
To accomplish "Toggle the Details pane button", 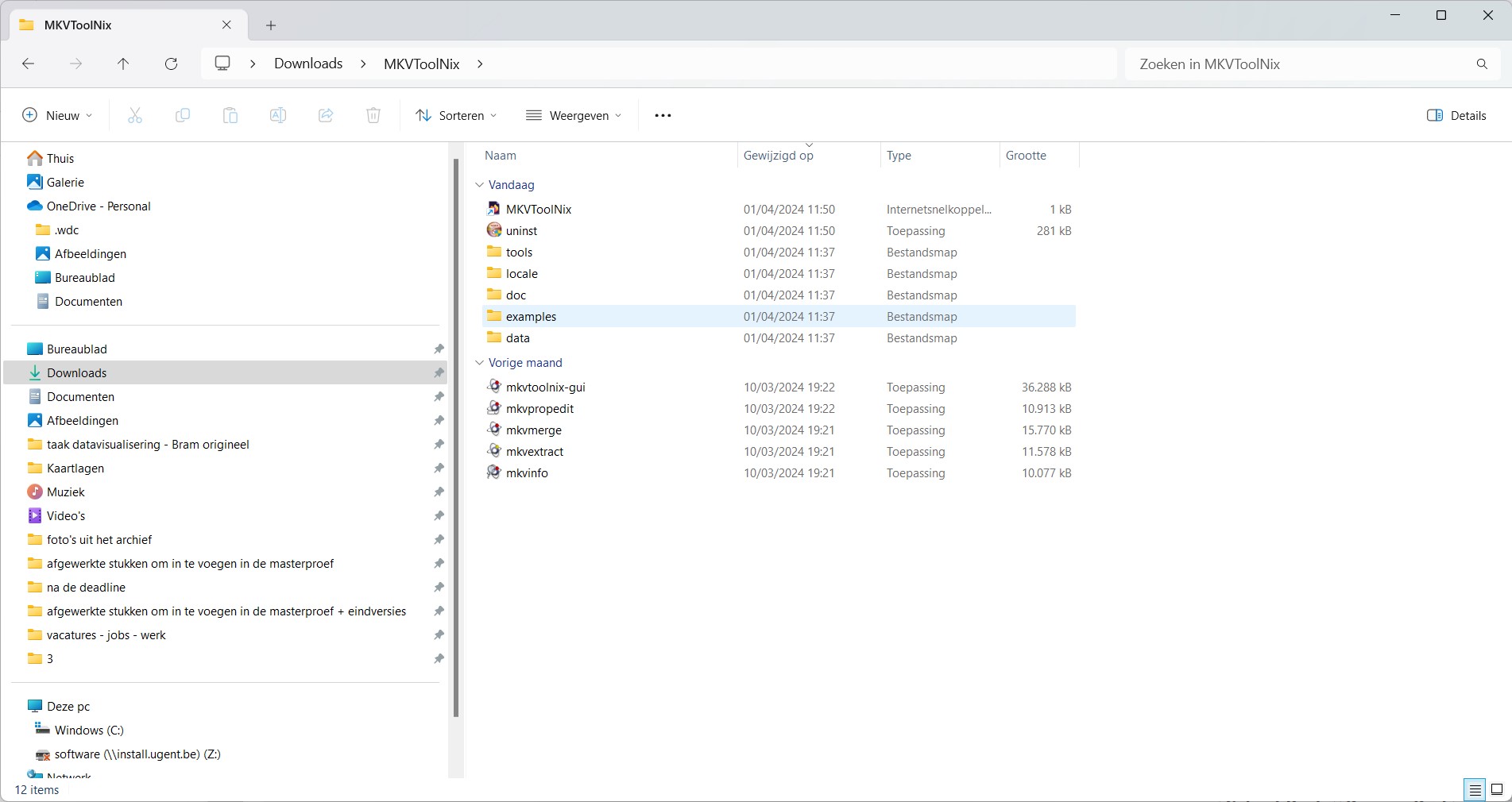I will click(1456, 116).
